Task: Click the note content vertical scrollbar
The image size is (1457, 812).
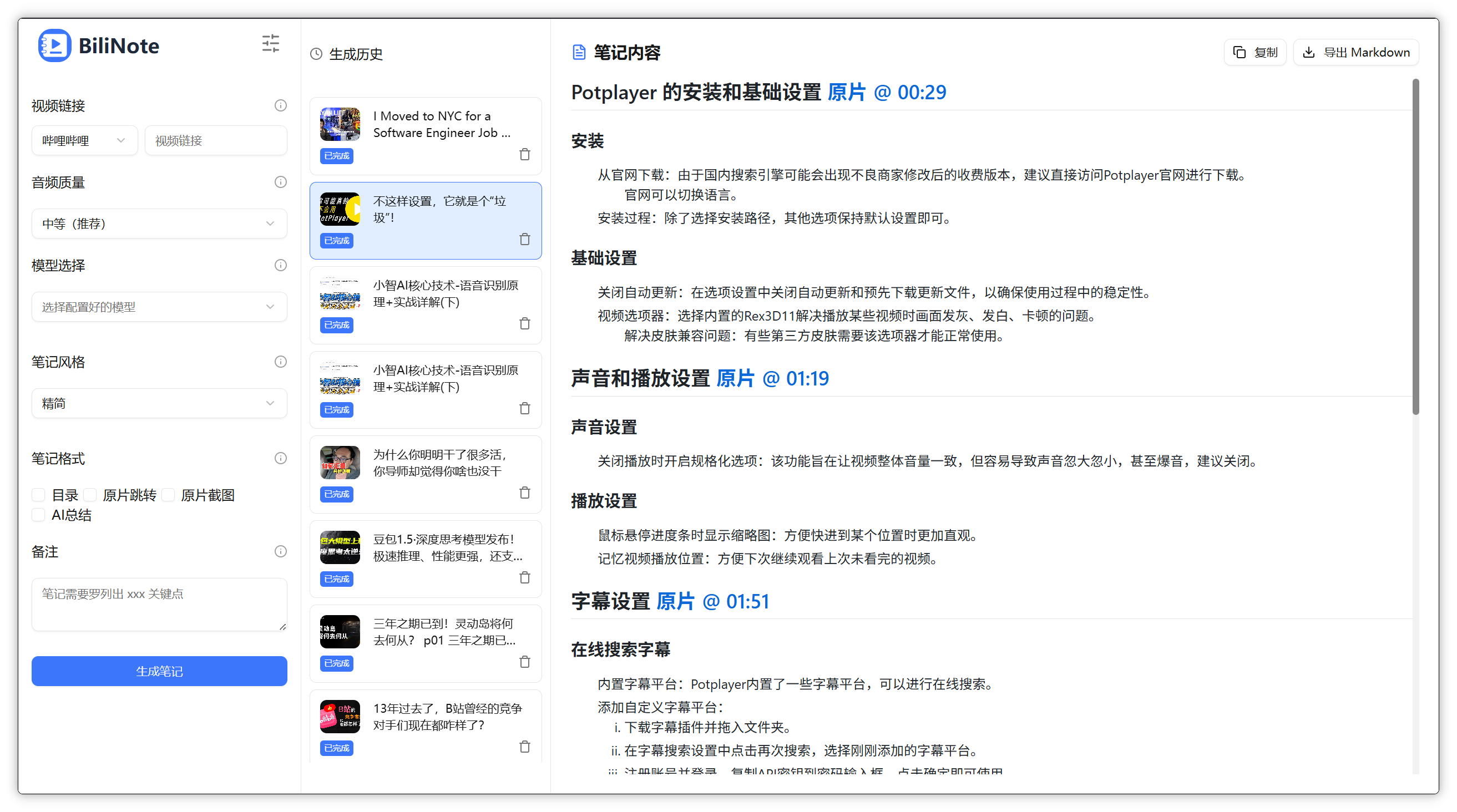Action: 1416,247
